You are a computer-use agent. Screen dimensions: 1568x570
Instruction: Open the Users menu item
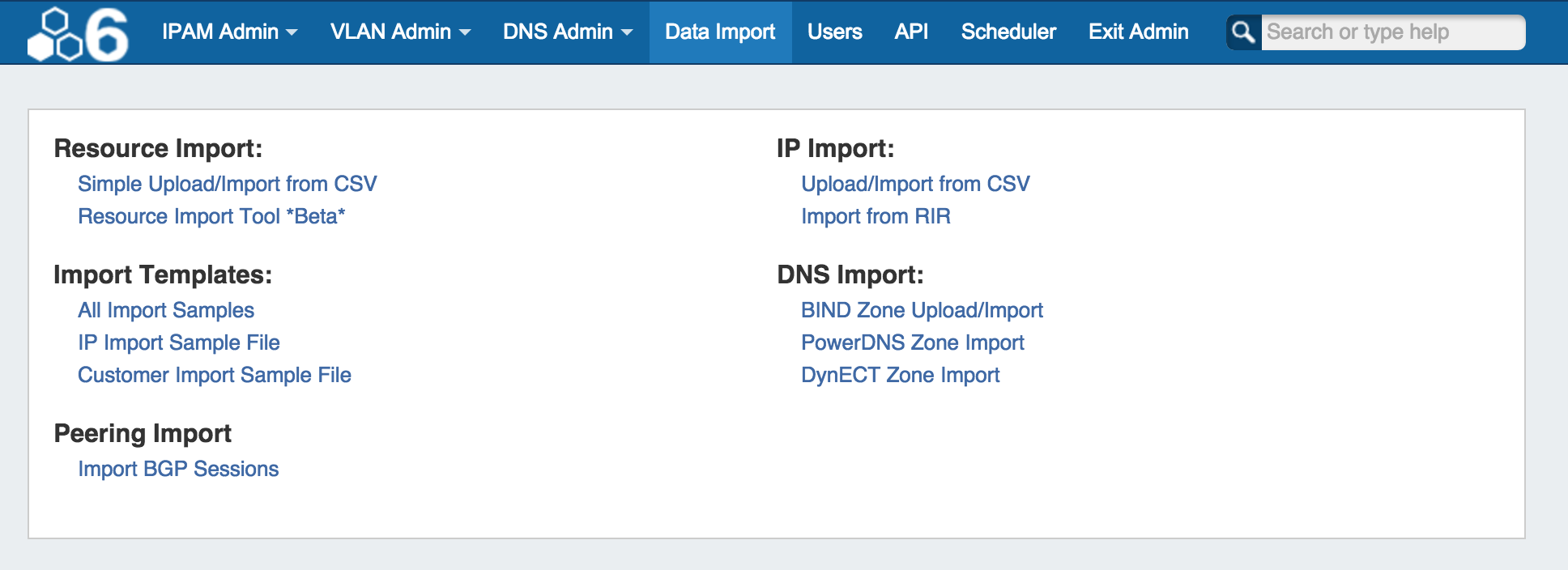pyautogui.click(x=834, y=32)
